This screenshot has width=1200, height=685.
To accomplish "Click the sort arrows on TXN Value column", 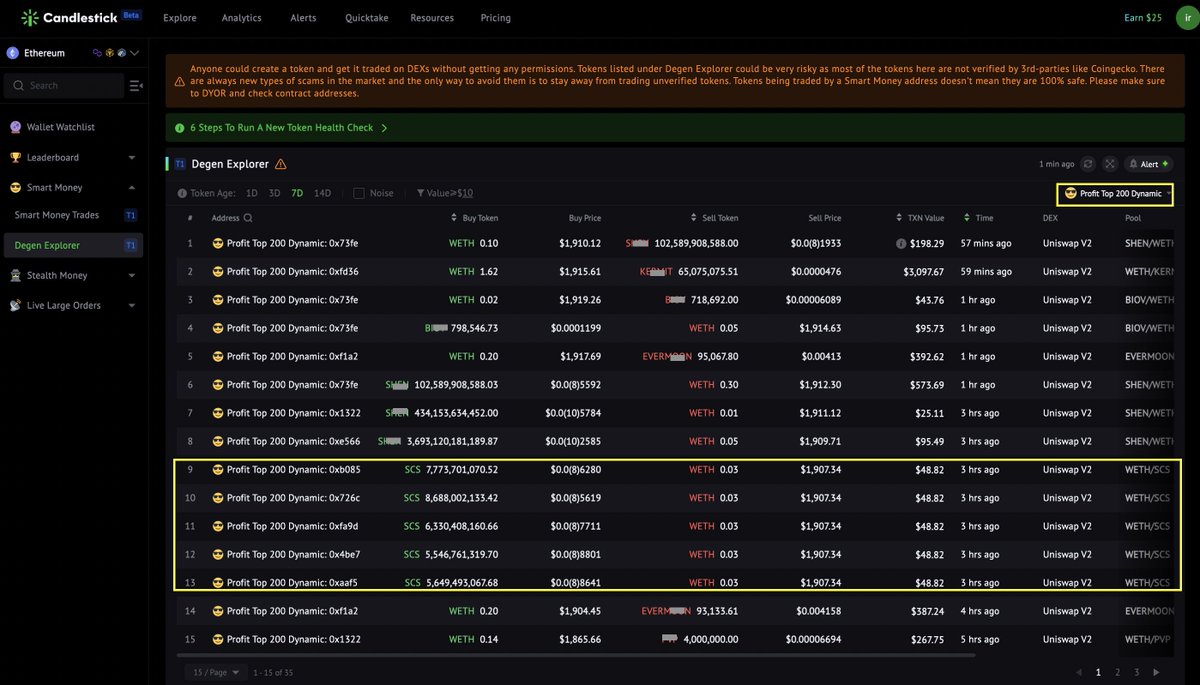I will coord(901,217).
